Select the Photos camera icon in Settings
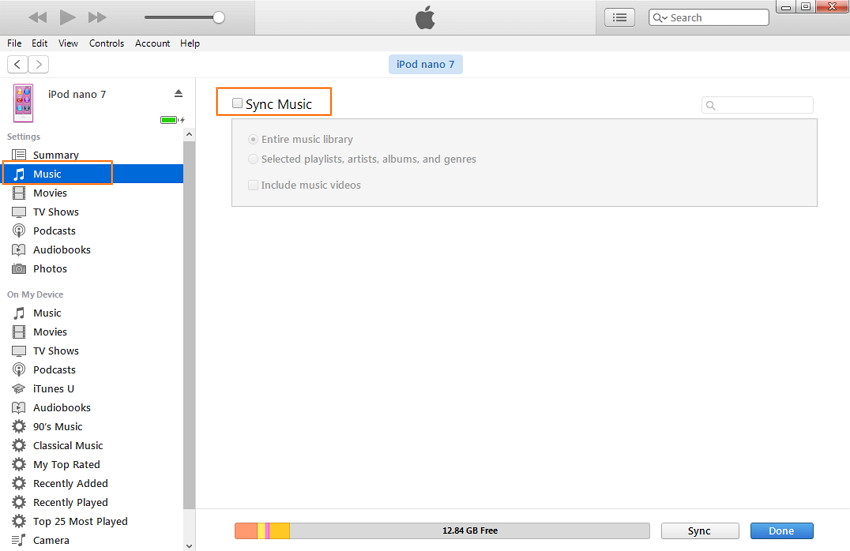 [19, 269]
